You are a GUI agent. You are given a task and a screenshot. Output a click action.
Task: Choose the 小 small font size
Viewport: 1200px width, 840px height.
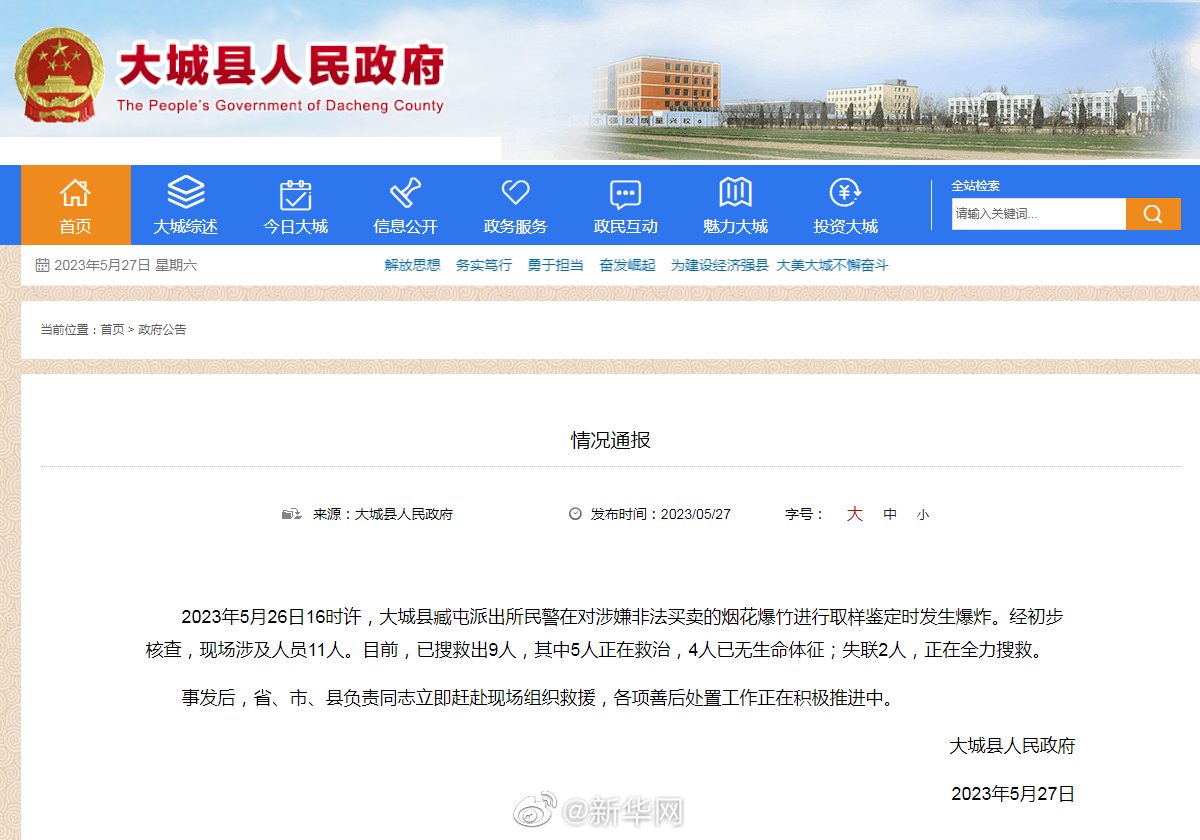pos(923,513)
